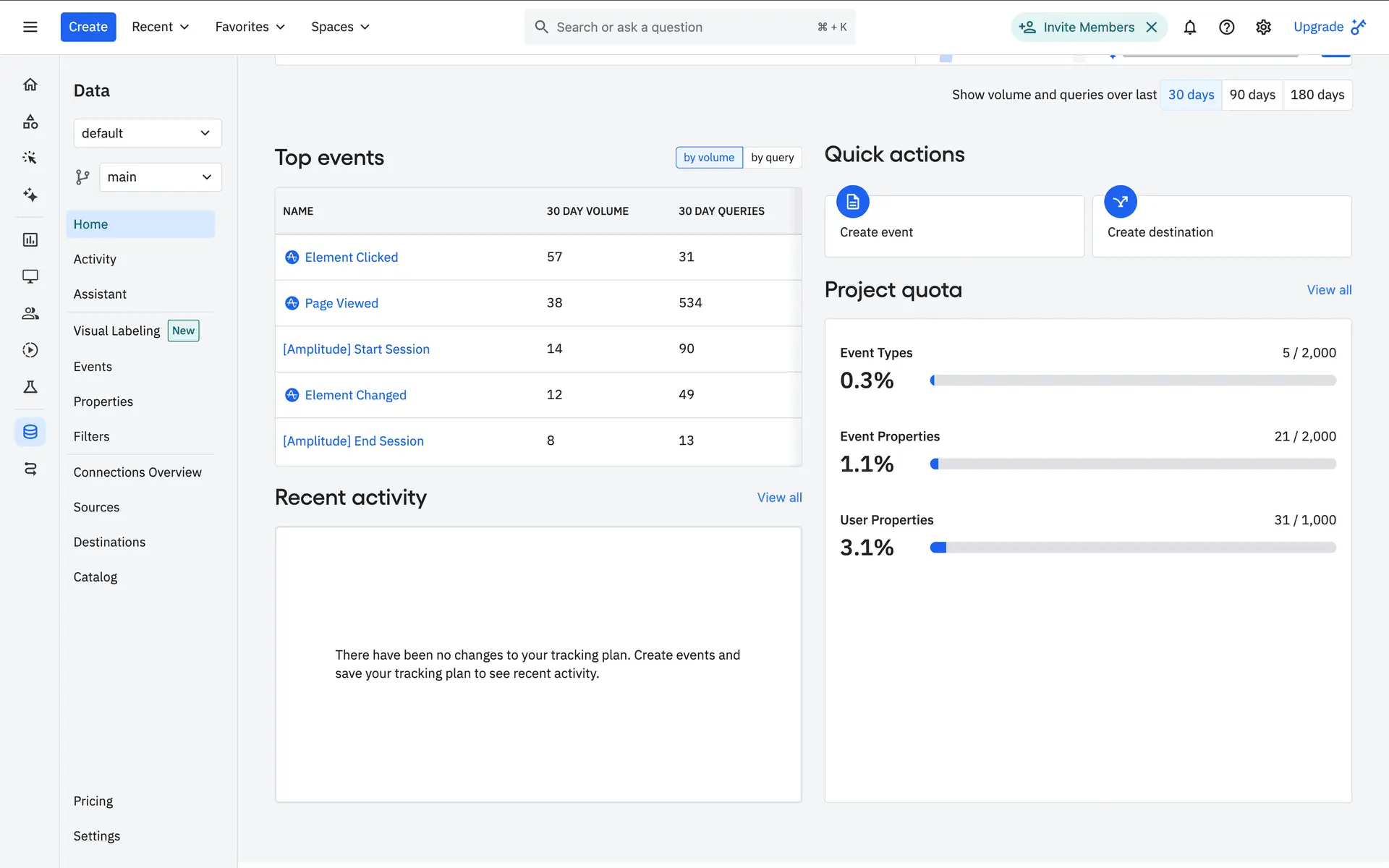Click the blue Create button
1389x868 pixels.
click(88, 27)
